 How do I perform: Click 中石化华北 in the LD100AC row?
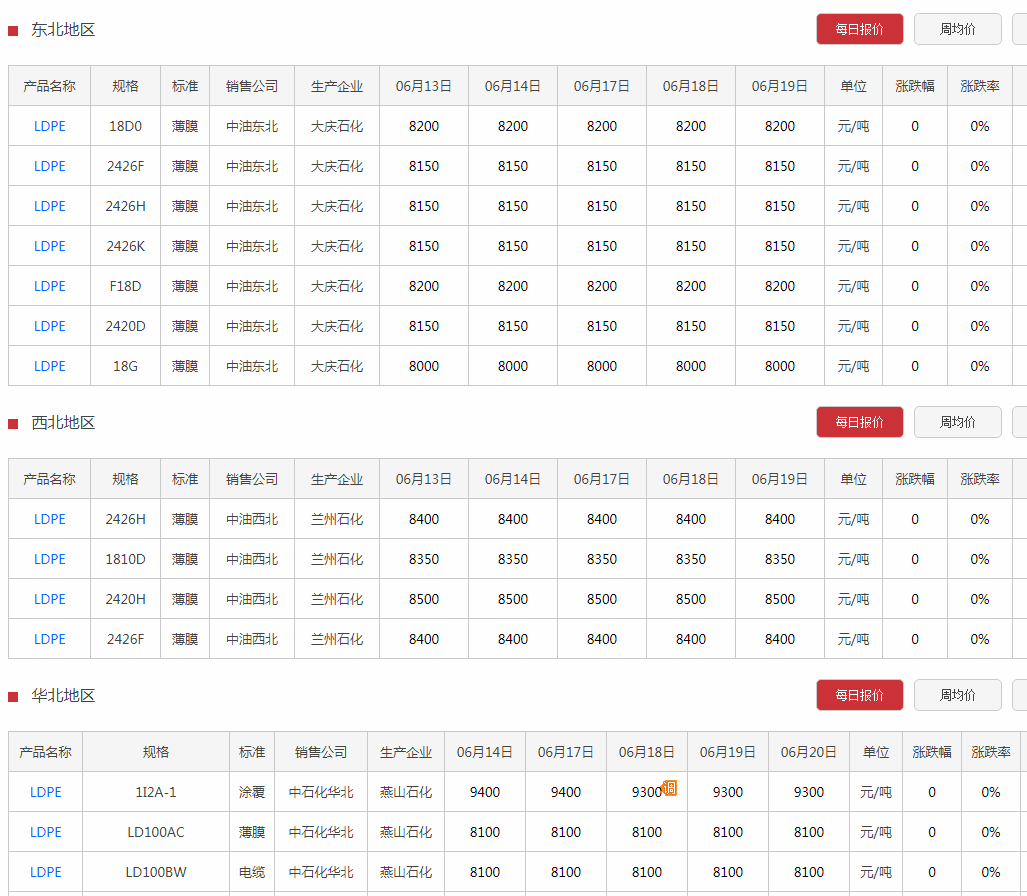[x=321, y=832]
